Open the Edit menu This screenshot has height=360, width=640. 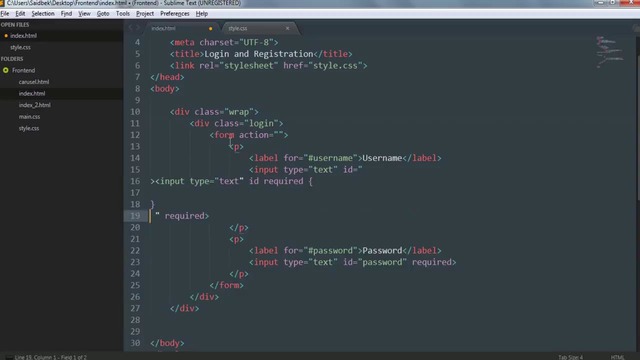(x=20, y=13)
